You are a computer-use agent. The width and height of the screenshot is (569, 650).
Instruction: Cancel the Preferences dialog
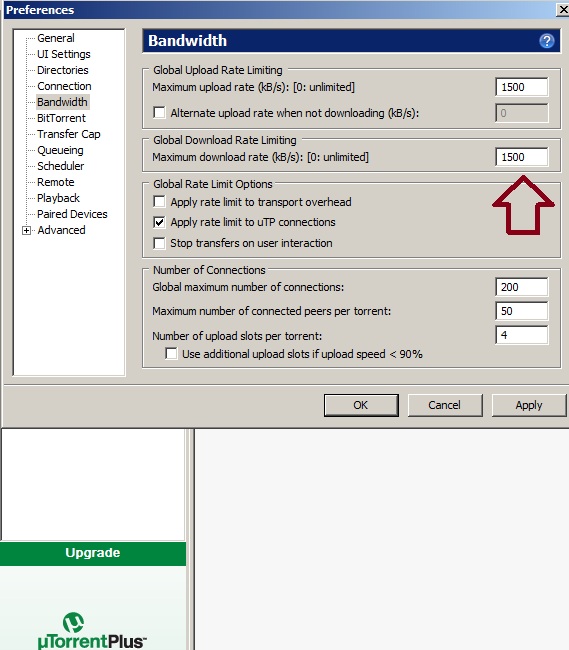[x=445, y=405]
